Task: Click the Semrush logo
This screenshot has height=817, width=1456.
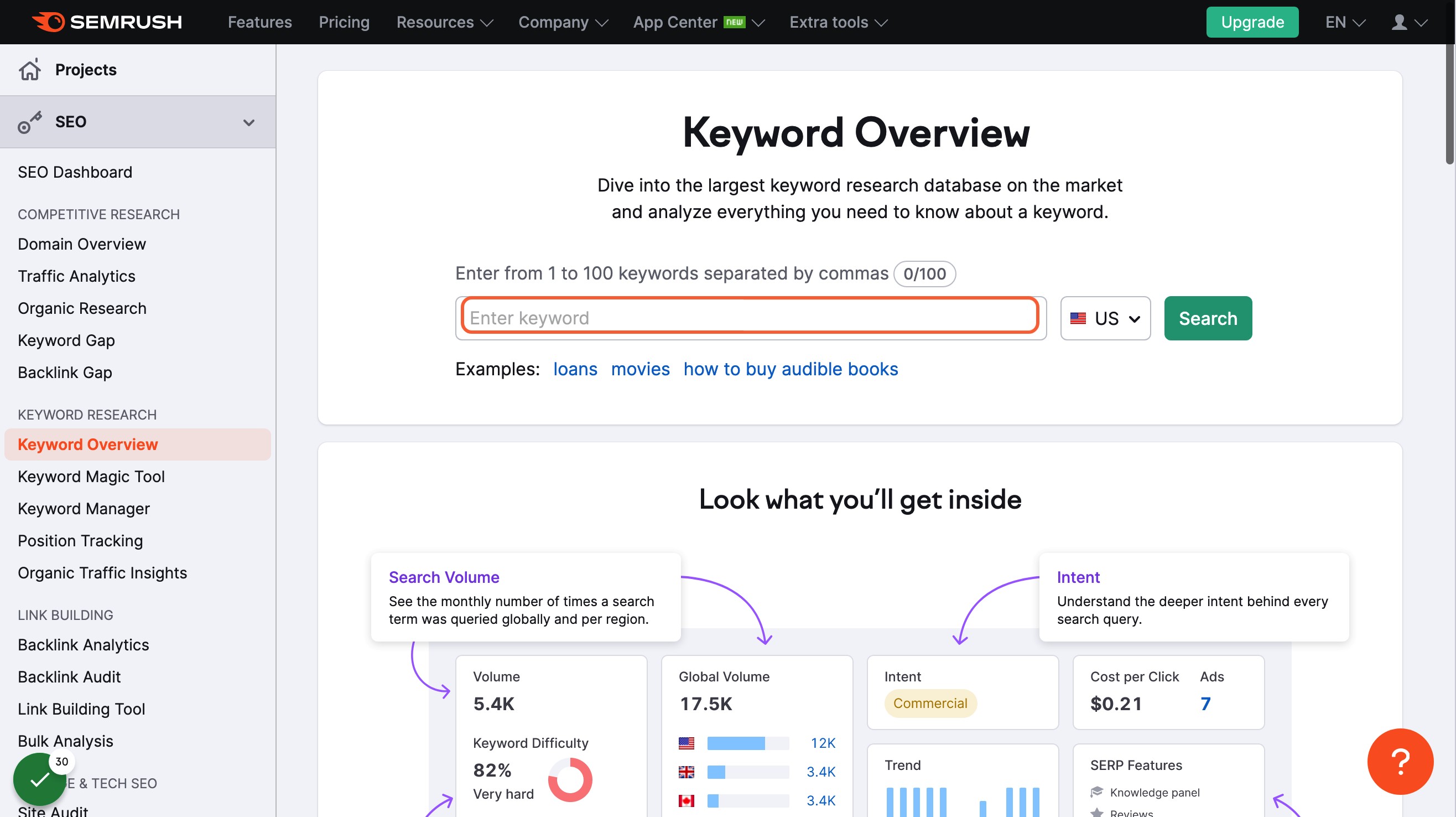Action: point(107,22)
